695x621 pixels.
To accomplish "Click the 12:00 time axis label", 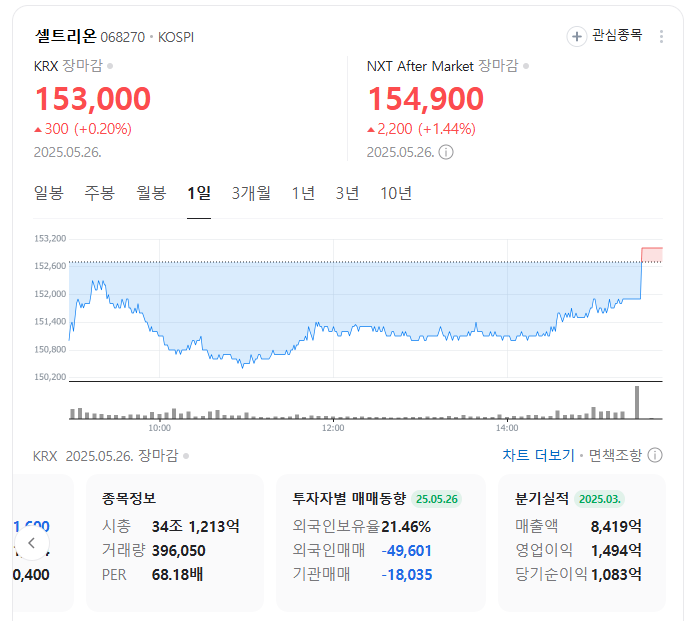I will (x=333, y=428).
